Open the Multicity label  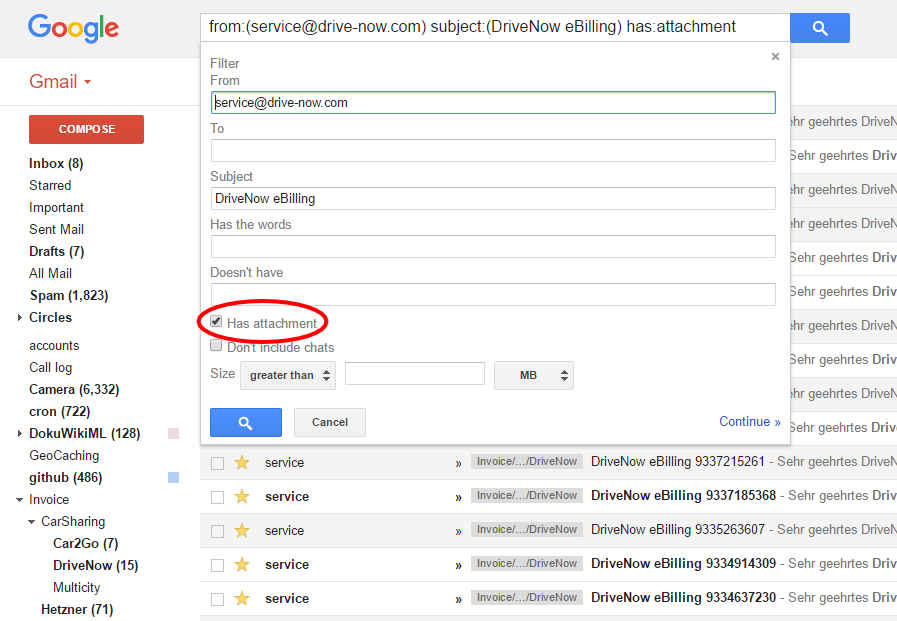pos(77,587)
